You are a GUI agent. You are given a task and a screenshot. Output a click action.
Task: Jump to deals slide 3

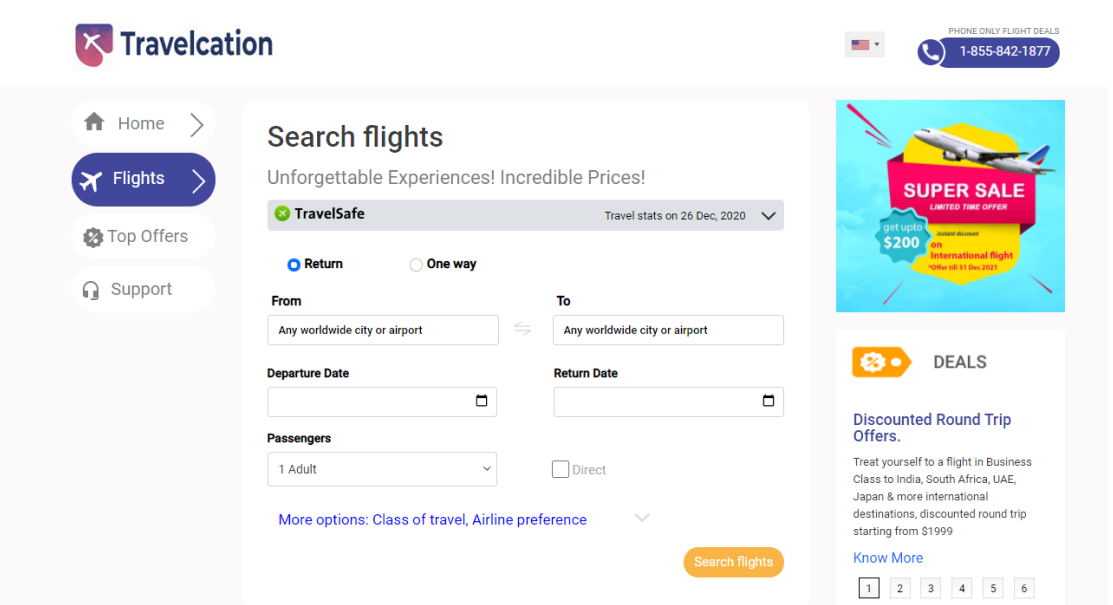[x=931, y=588]
